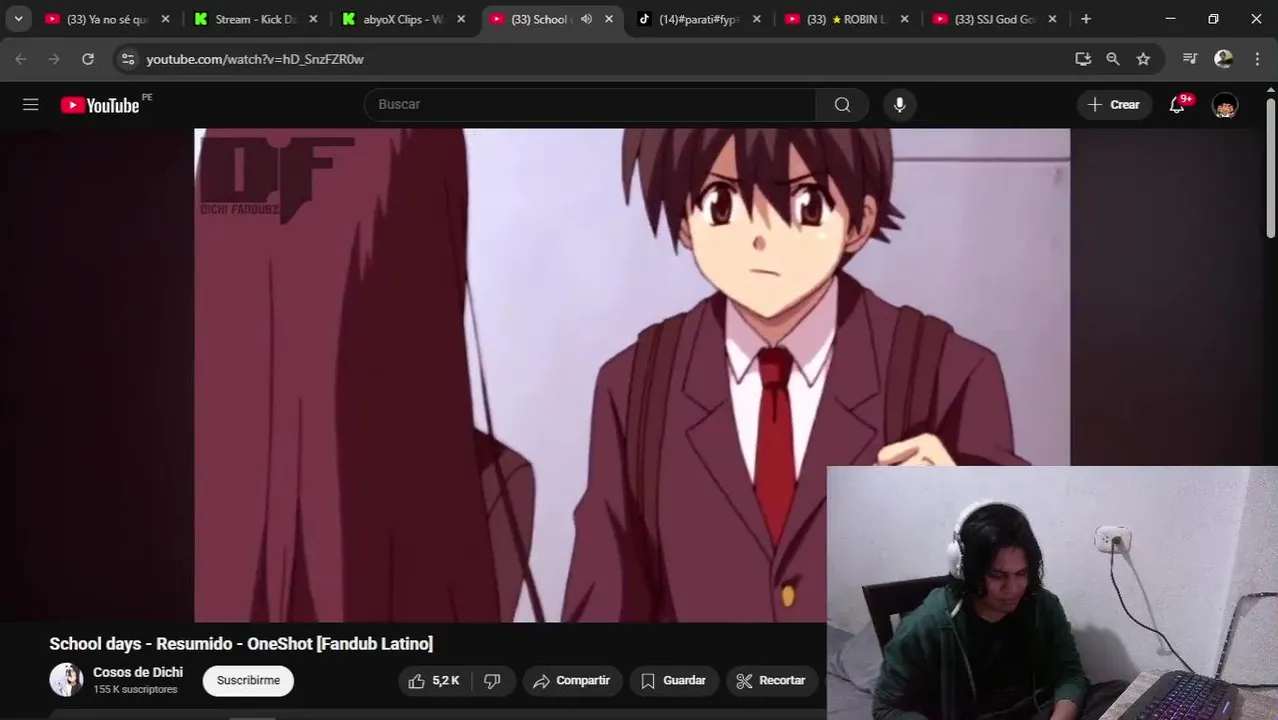
Task: Like the video (5,2 K)
Action: [x=434, y=680]
